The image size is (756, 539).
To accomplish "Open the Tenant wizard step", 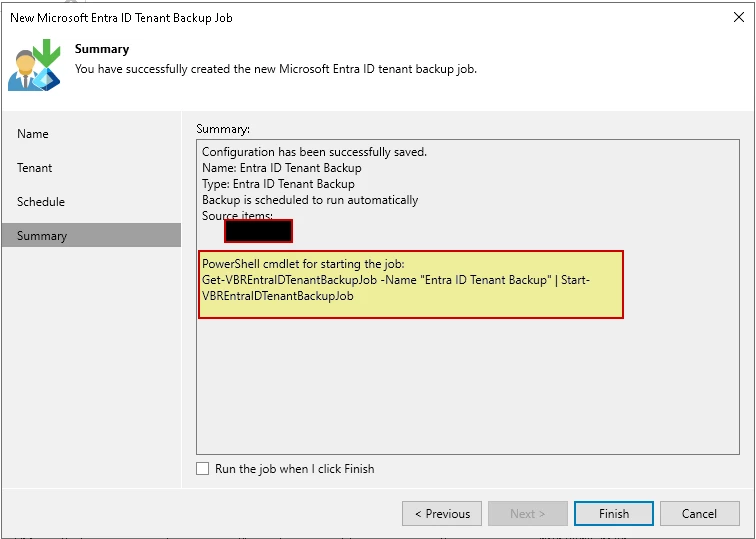I will tap(34, 168).
